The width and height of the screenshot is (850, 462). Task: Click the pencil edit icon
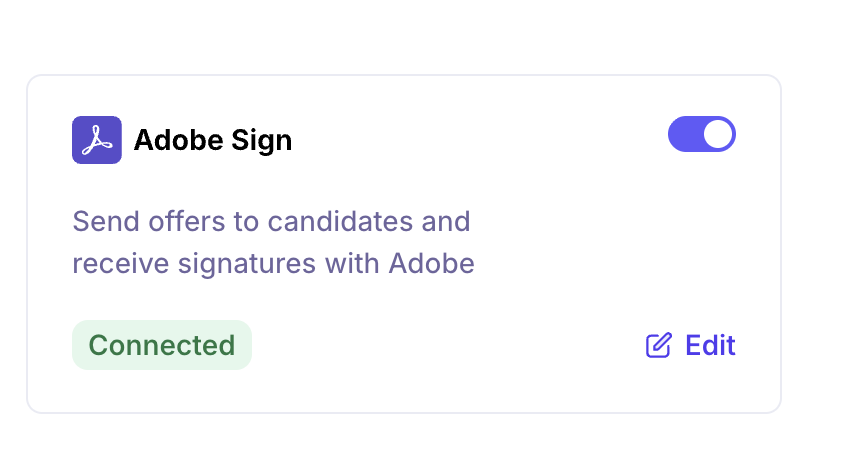click(x=658, y=346)
